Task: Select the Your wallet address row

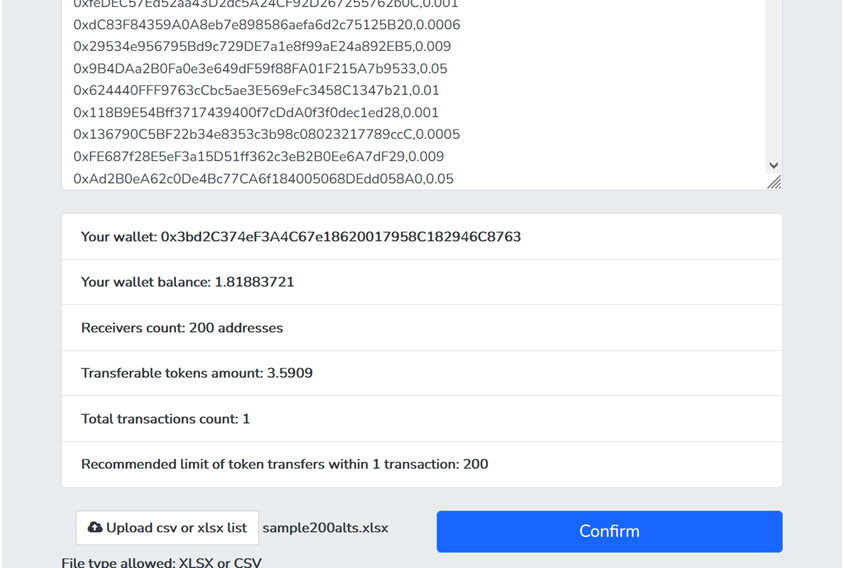Action: click(x=422, y=237)
